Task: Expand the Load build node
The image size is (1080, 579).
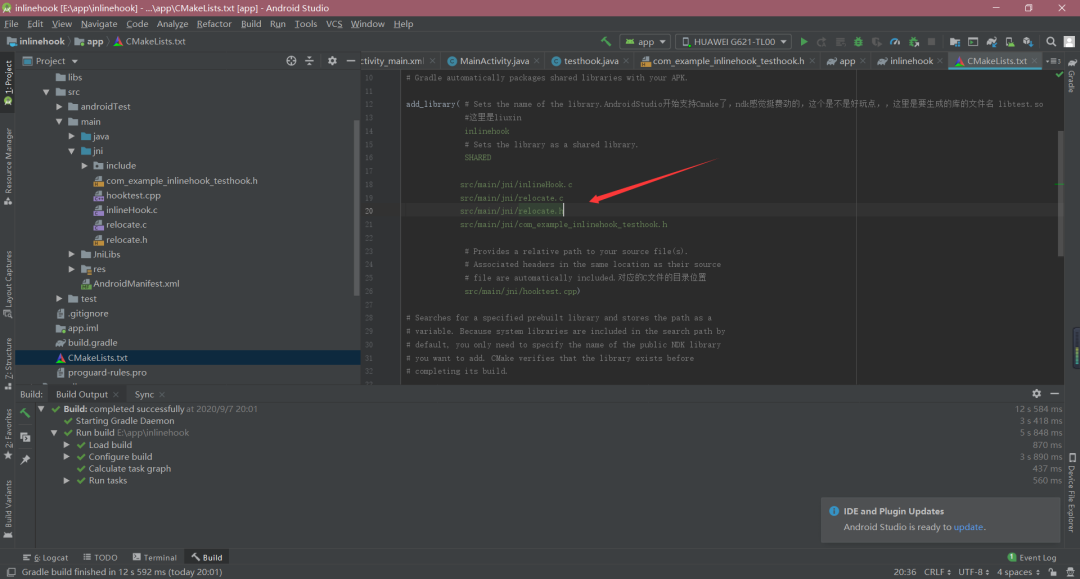Action: click(x=67, y=445)
